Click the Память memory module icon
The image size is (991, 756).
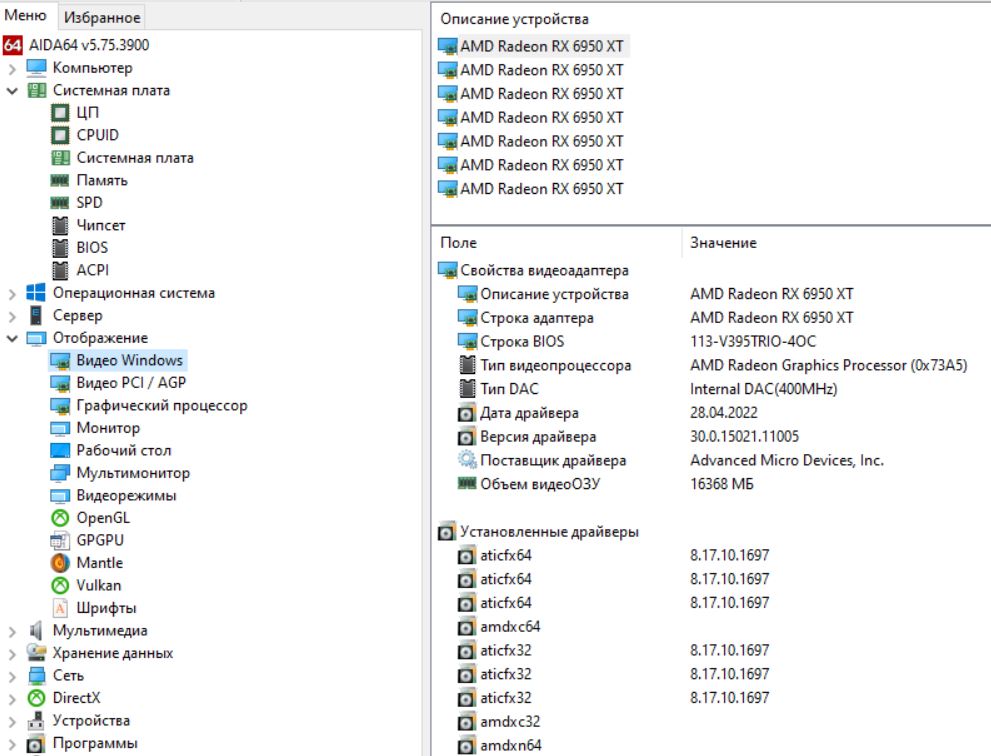click(60, 180)
